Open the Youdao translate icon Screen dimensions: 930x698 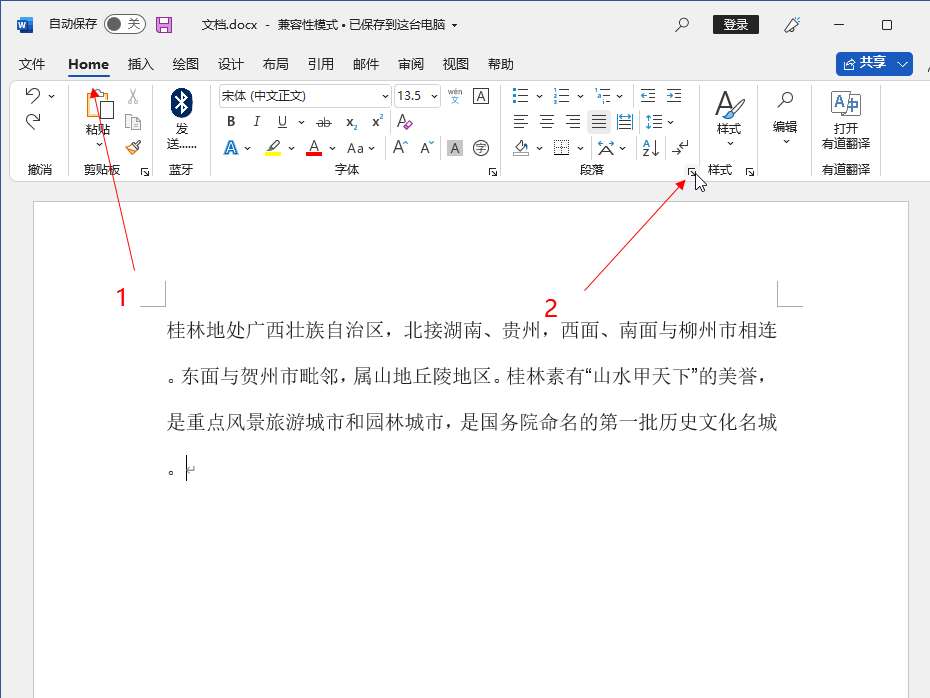(x=846, y=104)
